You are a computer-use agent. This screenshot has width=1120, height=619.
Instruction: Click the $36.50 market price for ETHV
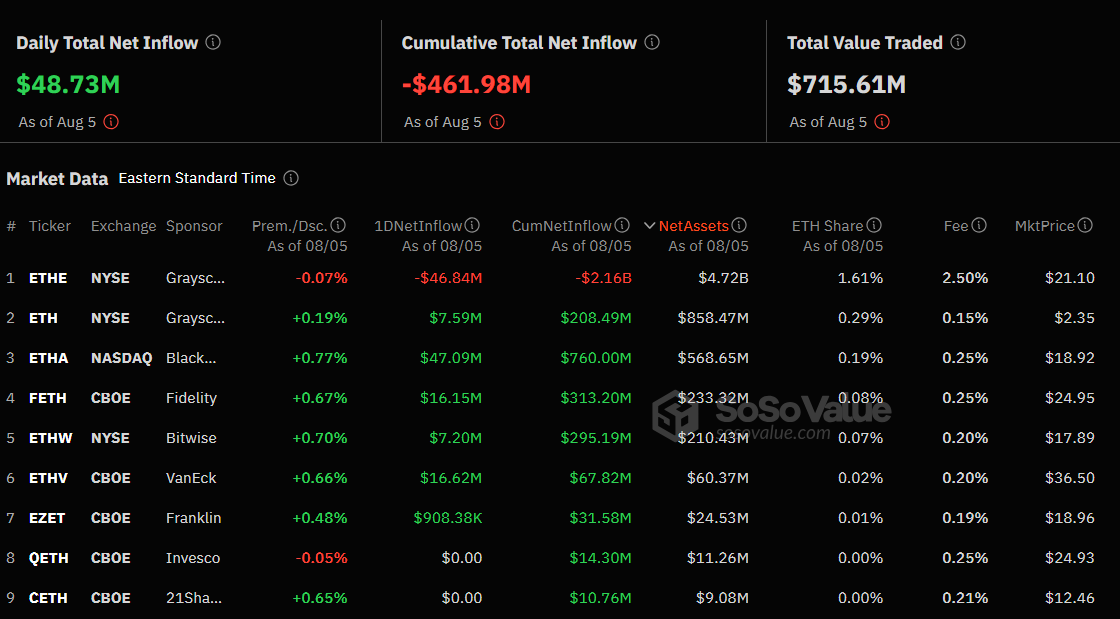tap(1069, 478)
